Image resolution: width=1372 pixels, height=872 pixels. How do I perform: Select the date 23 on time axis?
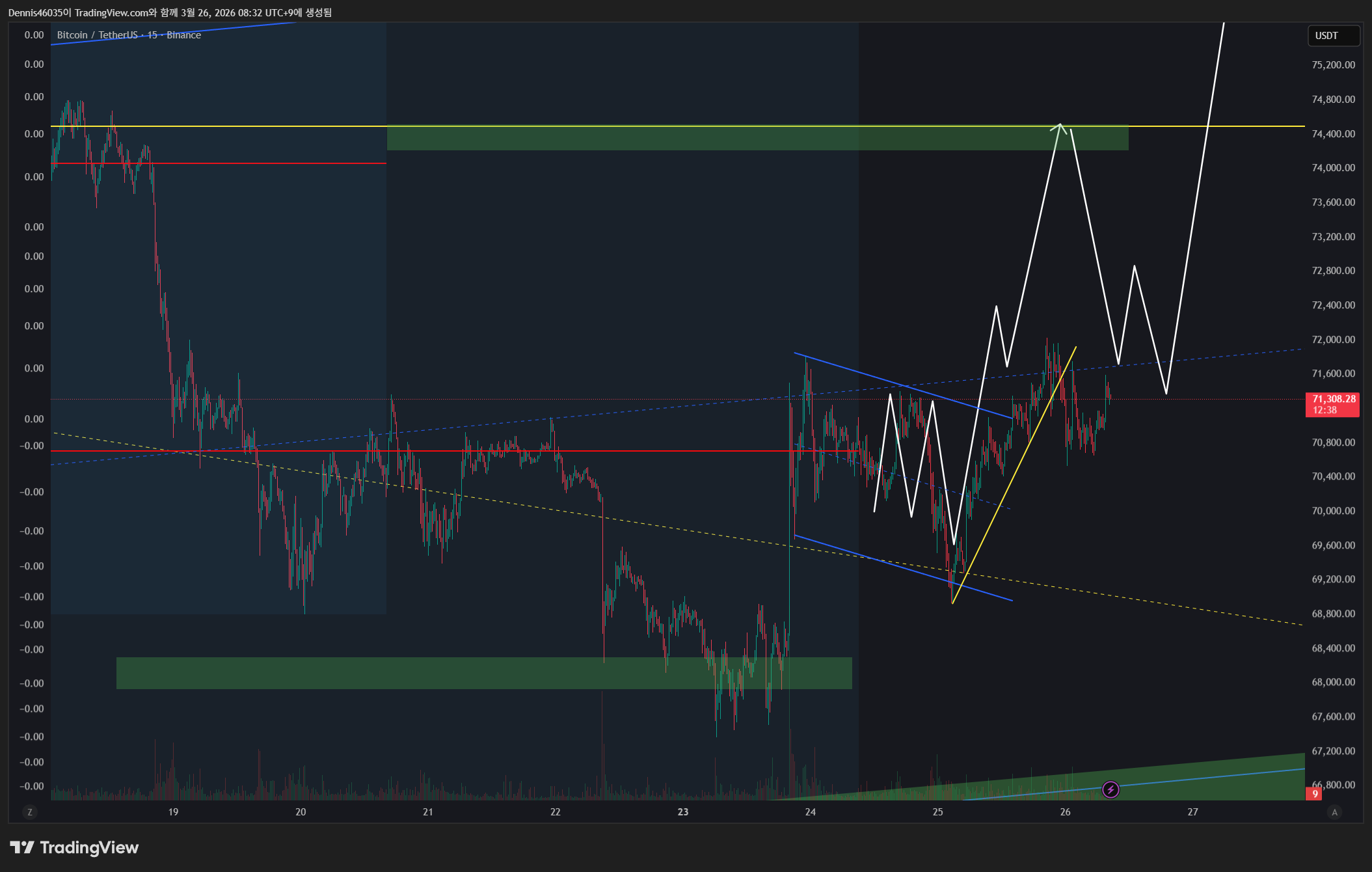coord(682,812)
